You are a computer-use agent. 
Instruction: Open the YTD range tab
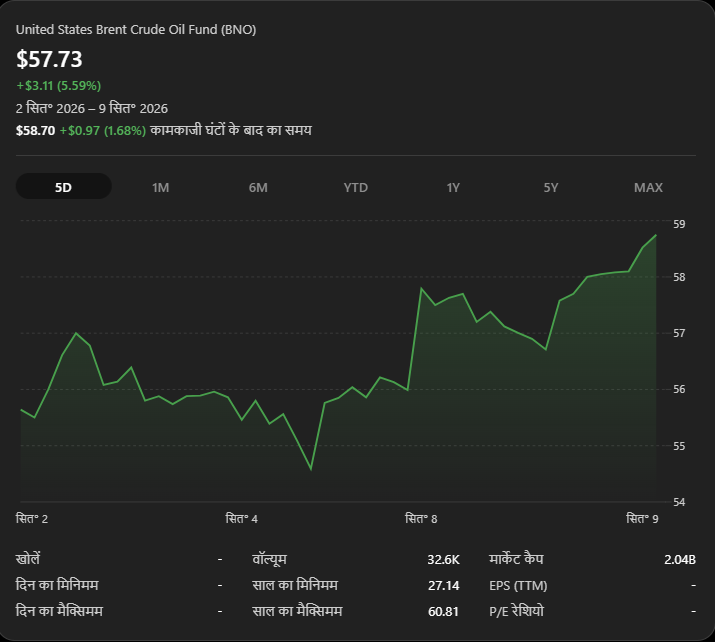point(356,187)
